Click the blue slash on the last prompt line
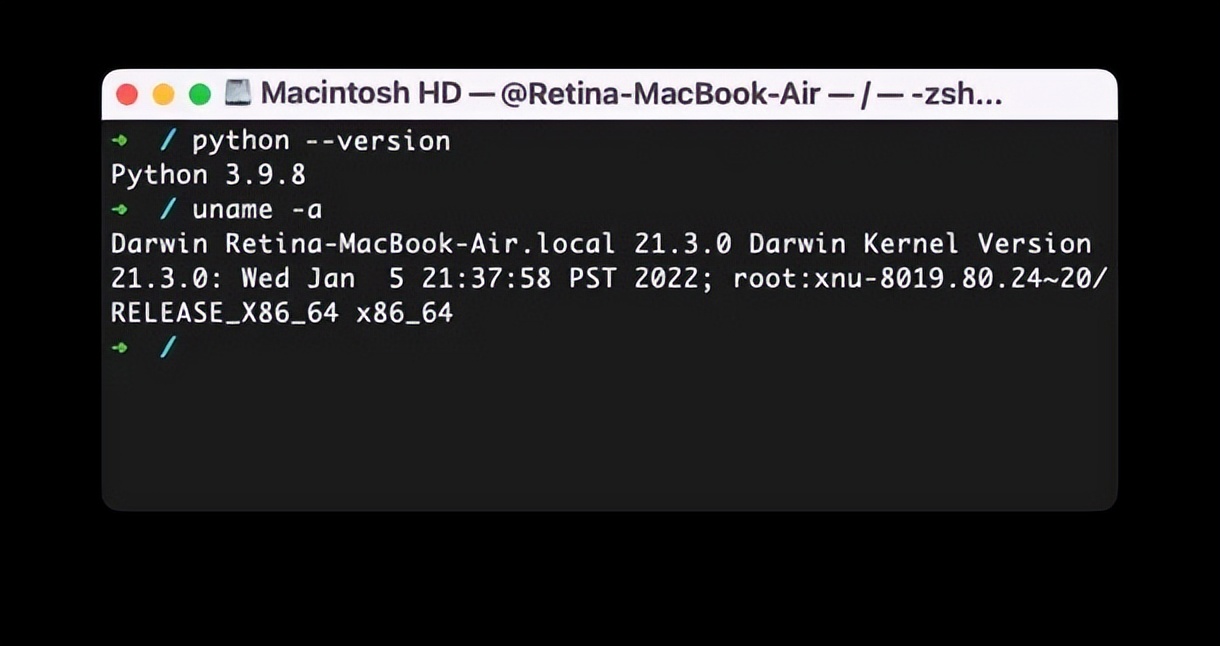The width and height of the screenshot is (1220, 646). pyautogui.click(x=169, y=347)
